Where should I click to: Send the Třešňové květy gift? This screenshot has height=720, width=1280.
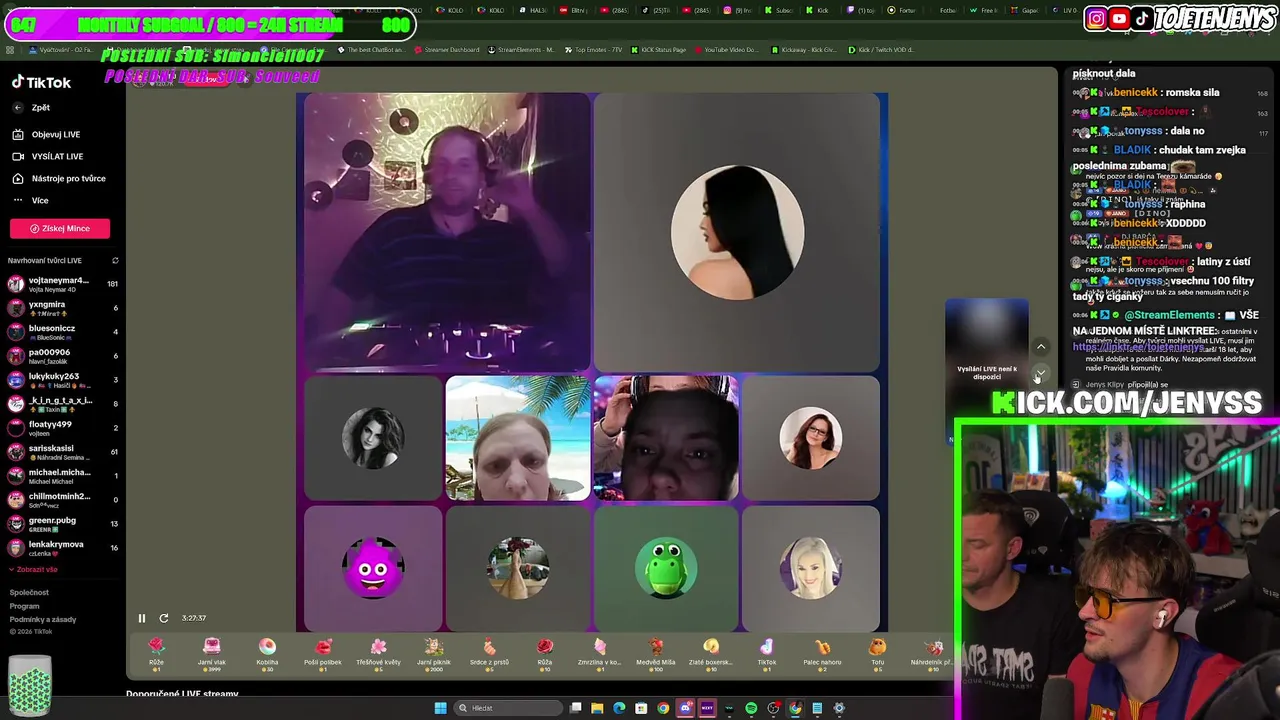378,653
